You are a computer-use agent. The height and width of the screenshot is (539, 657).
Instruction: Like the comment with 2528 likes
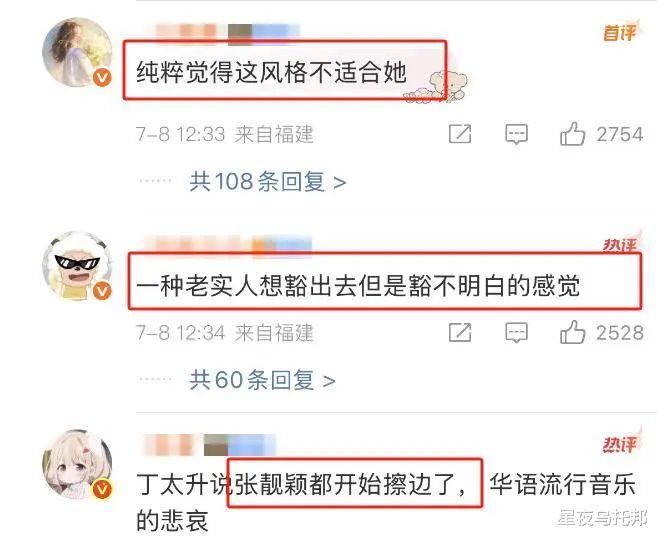coord(572,332)
